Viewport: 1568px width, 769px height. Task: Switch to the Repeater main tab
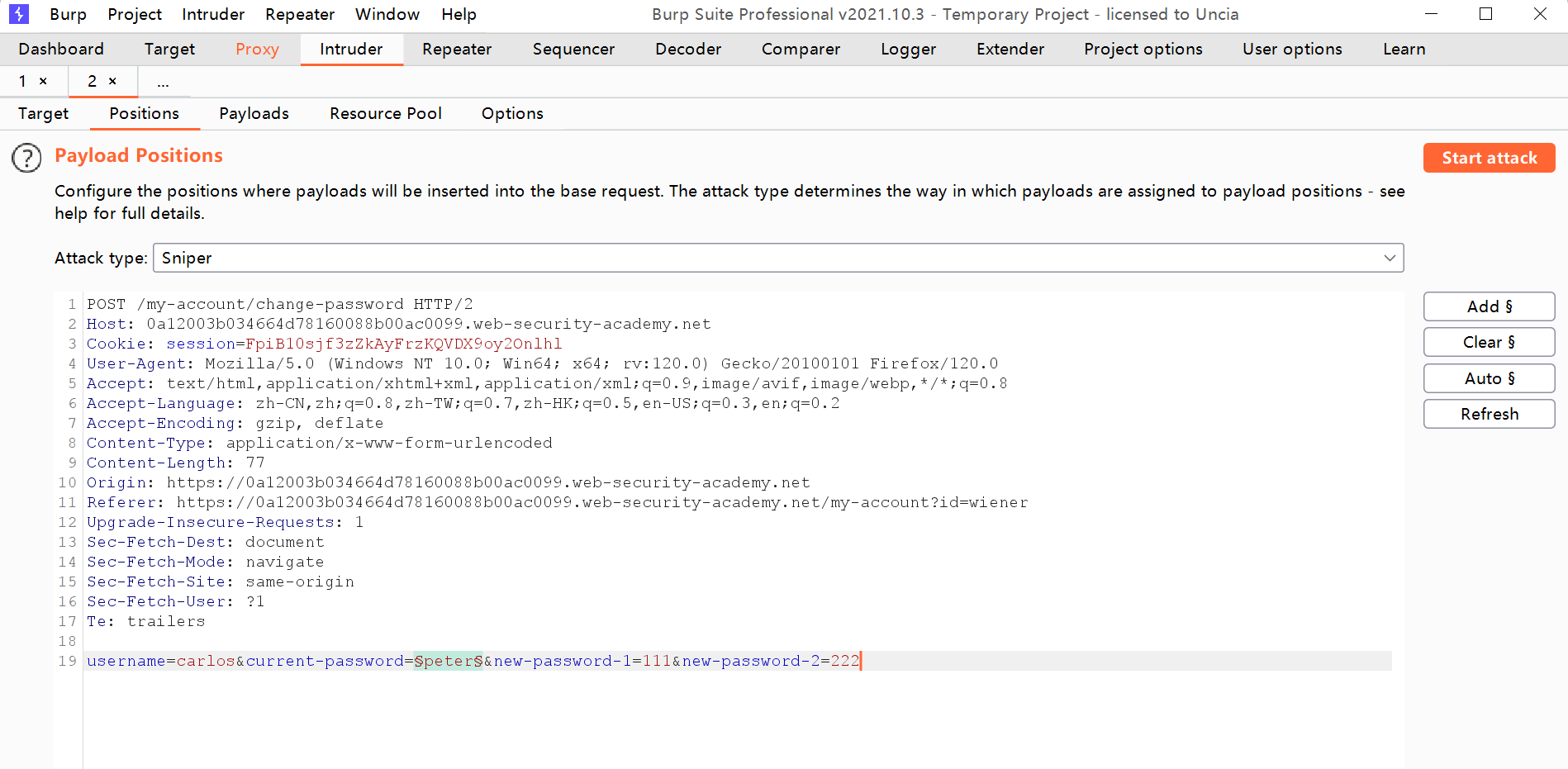coord(457,49)
